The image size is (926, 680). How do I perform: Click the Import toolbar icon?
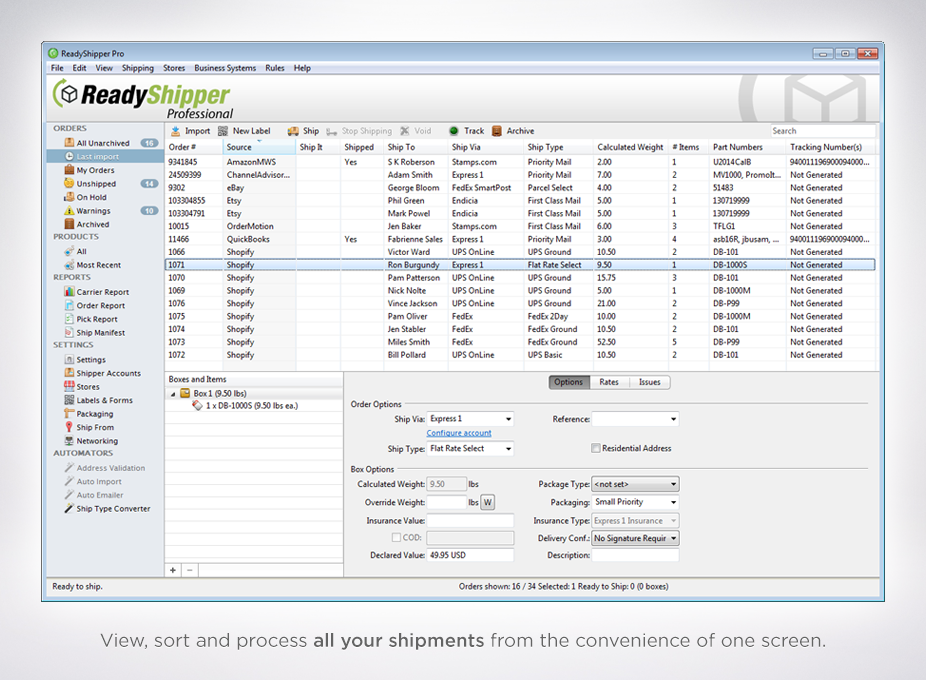(x=175, y=131)
